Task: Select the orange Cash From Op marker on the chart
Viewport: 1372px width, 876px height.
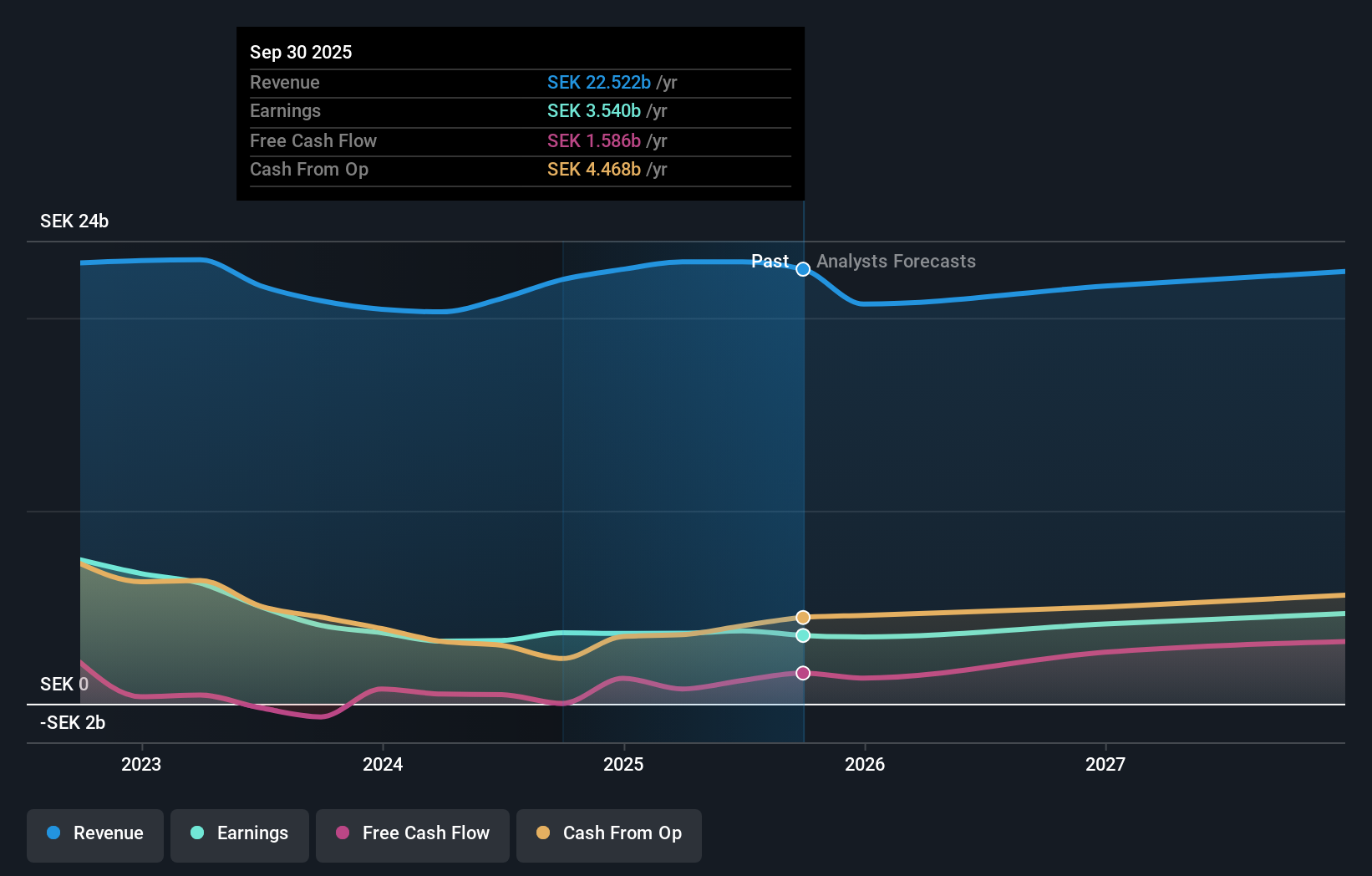Action: pos(803,617)
